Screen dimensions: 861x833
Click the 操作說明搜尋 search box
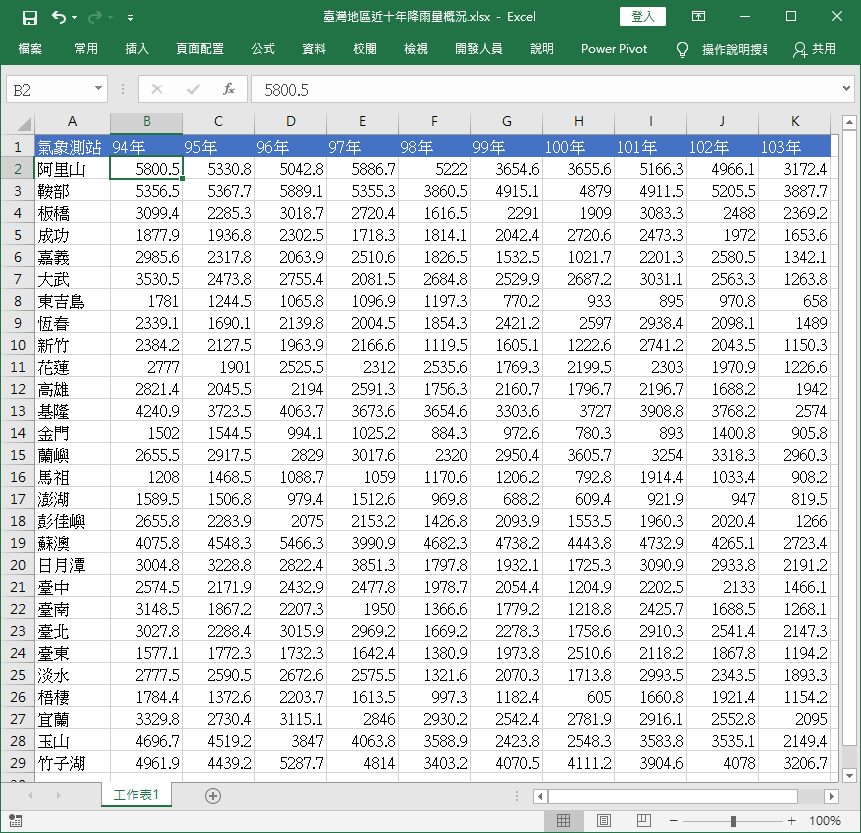735,49
